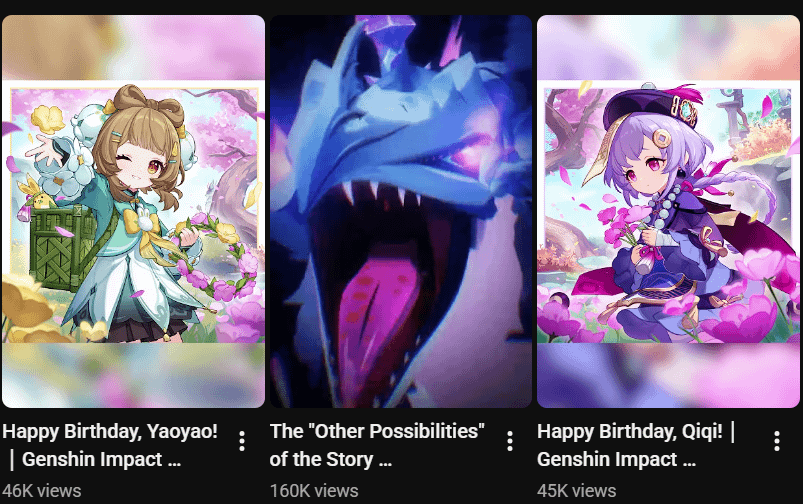Open more options for Qiqi birthday video
This screenshot has height=504, width=803.
click(777, 441)
